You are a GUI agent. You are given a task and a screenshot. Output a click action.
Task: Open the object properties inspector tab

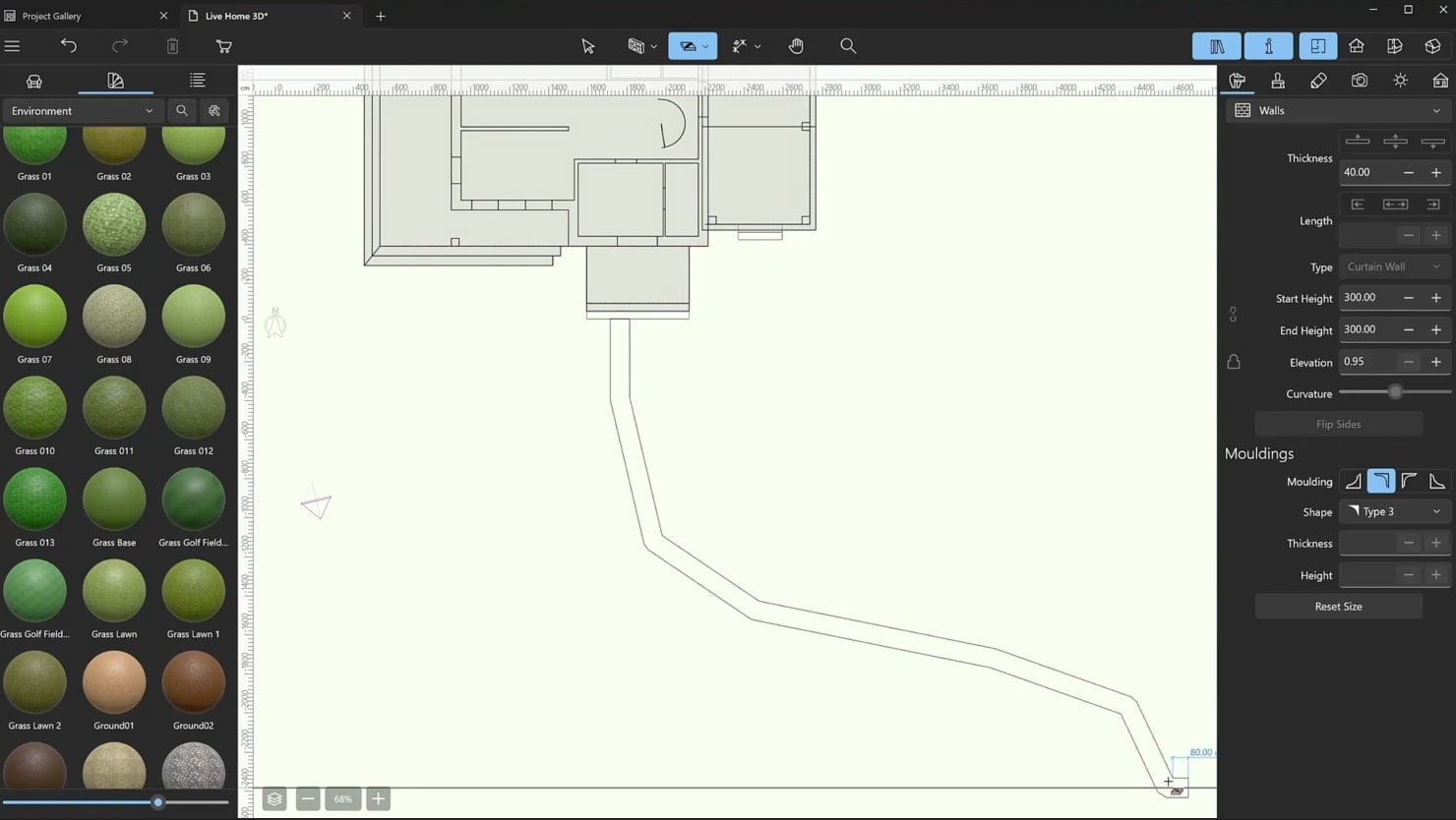point(1238,81)
